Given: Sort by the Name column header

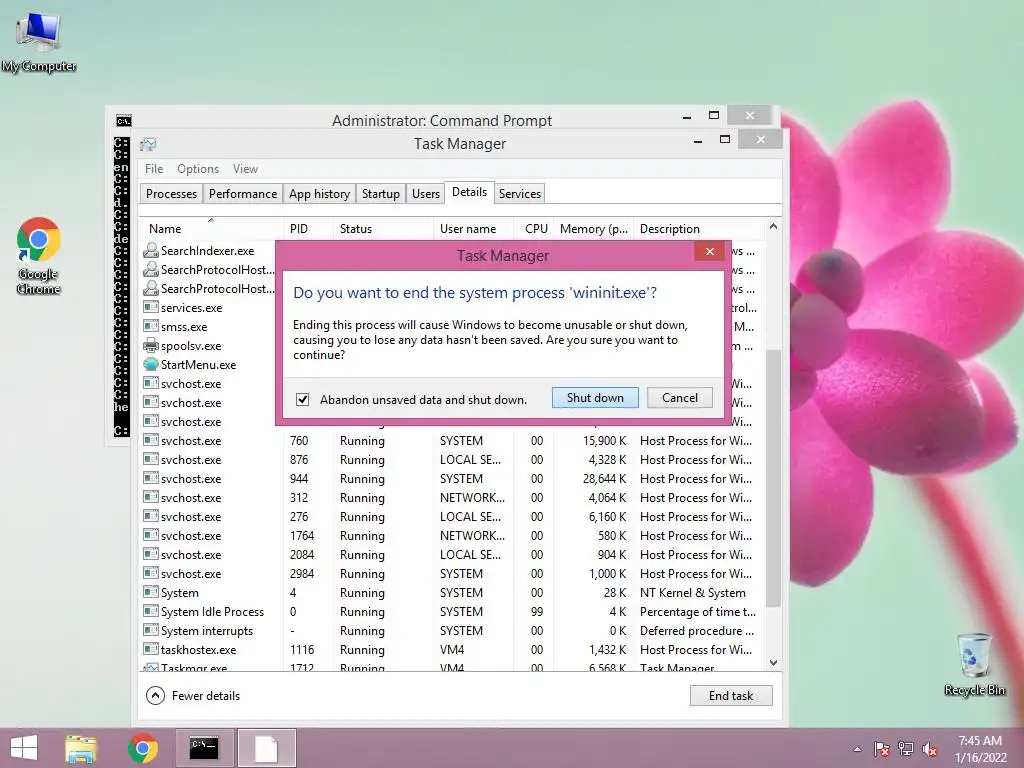Looking at the screenshot, I should coord(210,229).
